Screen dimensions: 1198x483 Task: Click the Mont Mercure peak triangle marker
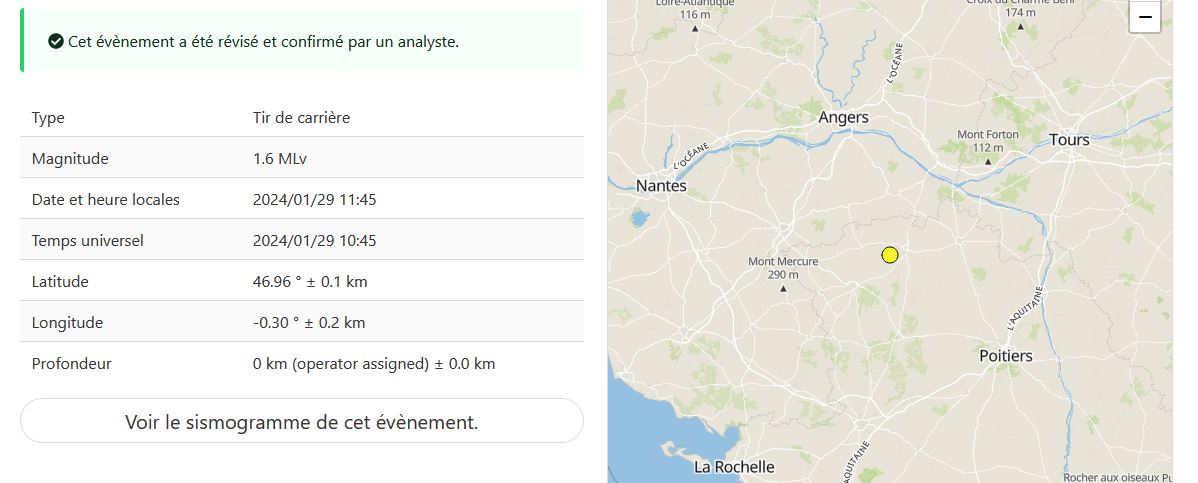click(783, 289)
